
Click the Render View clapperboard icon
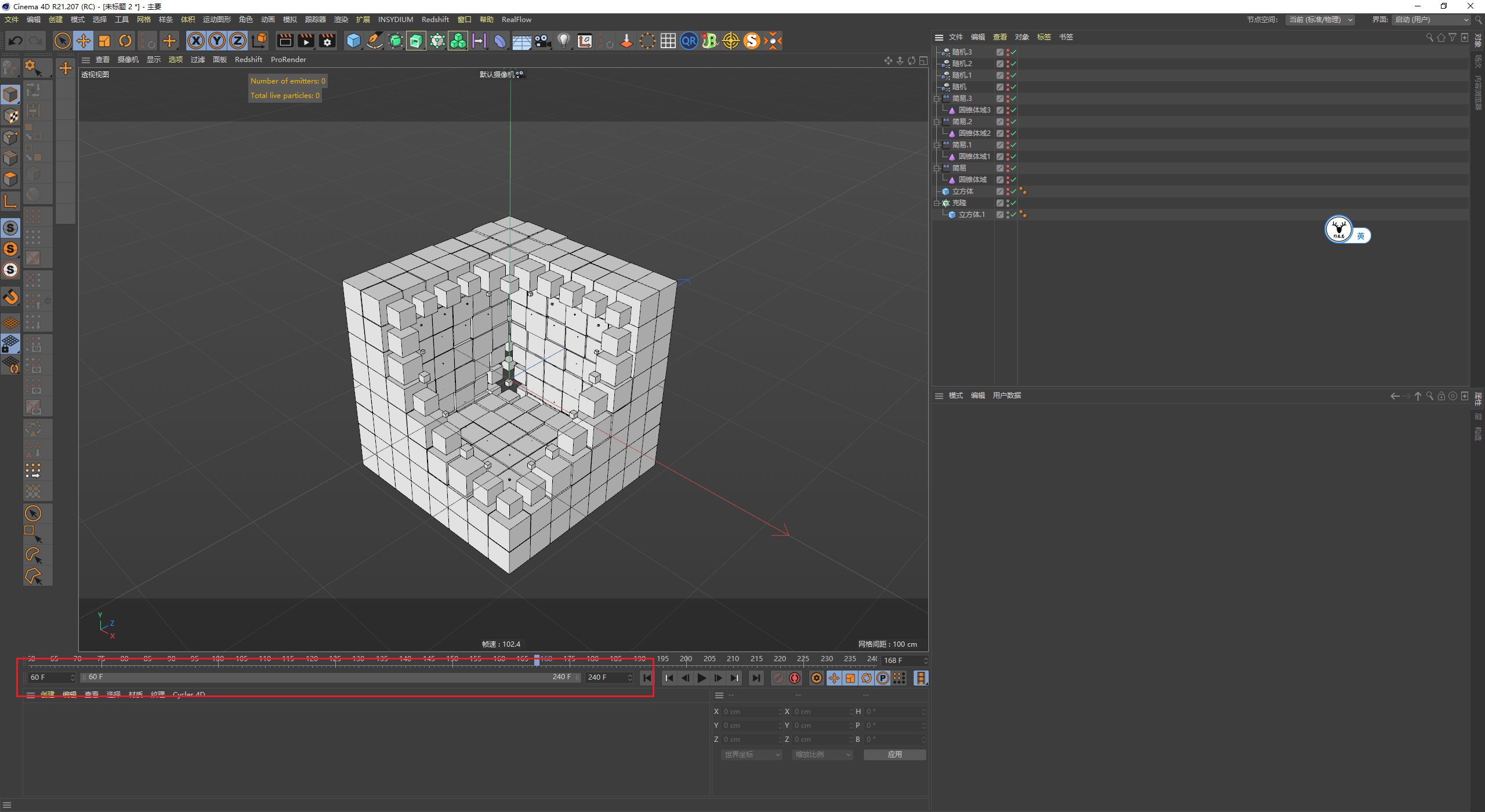285,41
